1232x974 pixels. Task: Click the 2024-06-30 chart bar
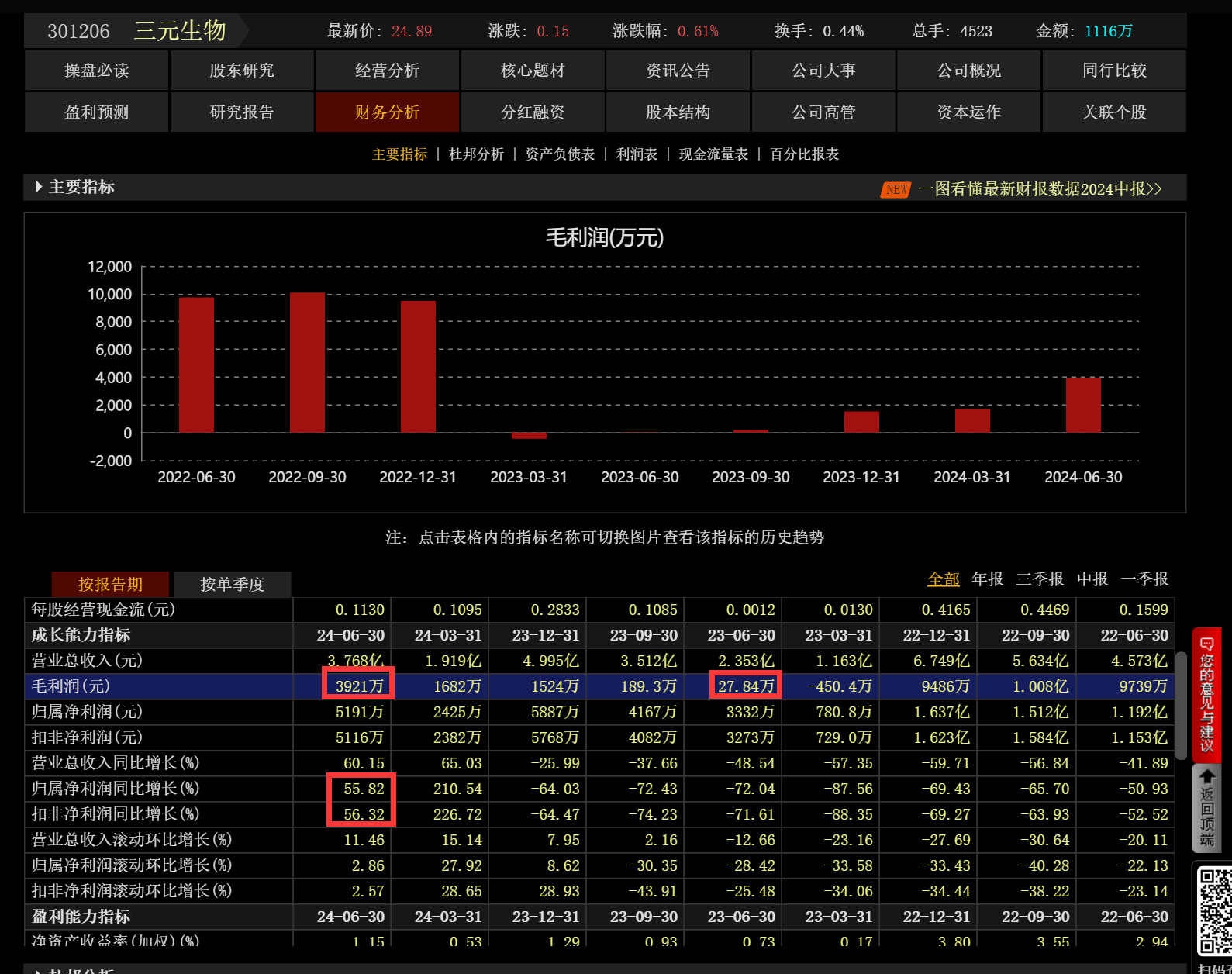(x=1083, y=405)
